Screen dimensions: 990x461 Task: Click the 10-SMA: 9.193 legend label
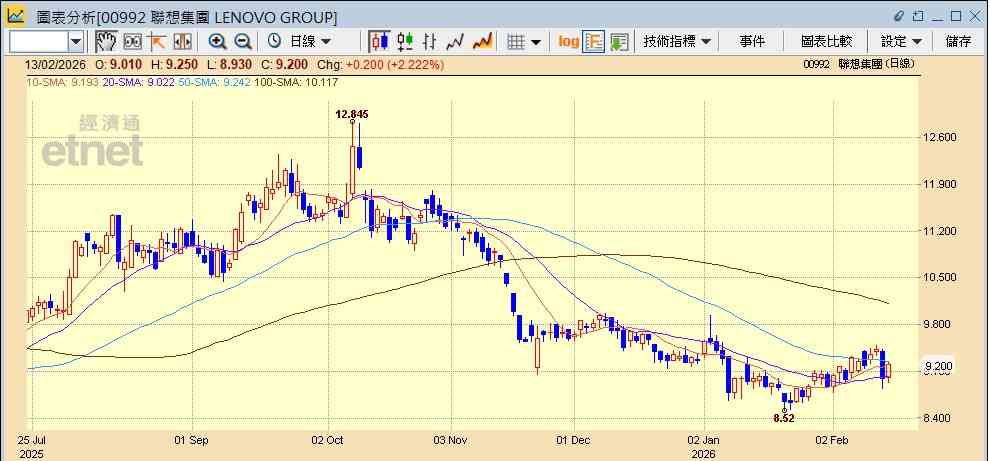coord(62,82)
